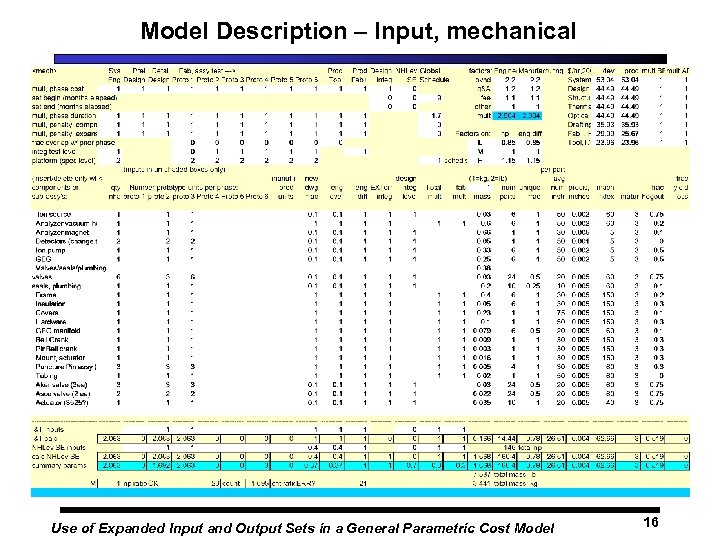Viewport: 720px width, 540px height.
Task: Click the 'calc NHLev SE' row label
Action: (56, 456)
